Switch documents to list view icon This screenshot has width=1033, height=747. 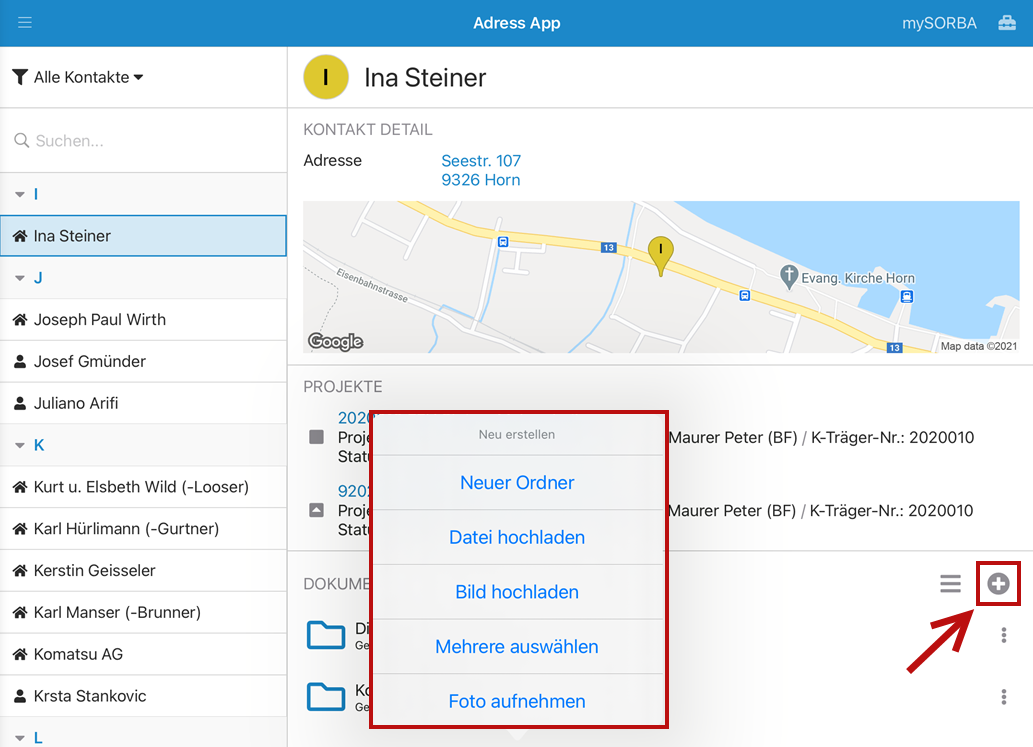[x=950, y=584]
